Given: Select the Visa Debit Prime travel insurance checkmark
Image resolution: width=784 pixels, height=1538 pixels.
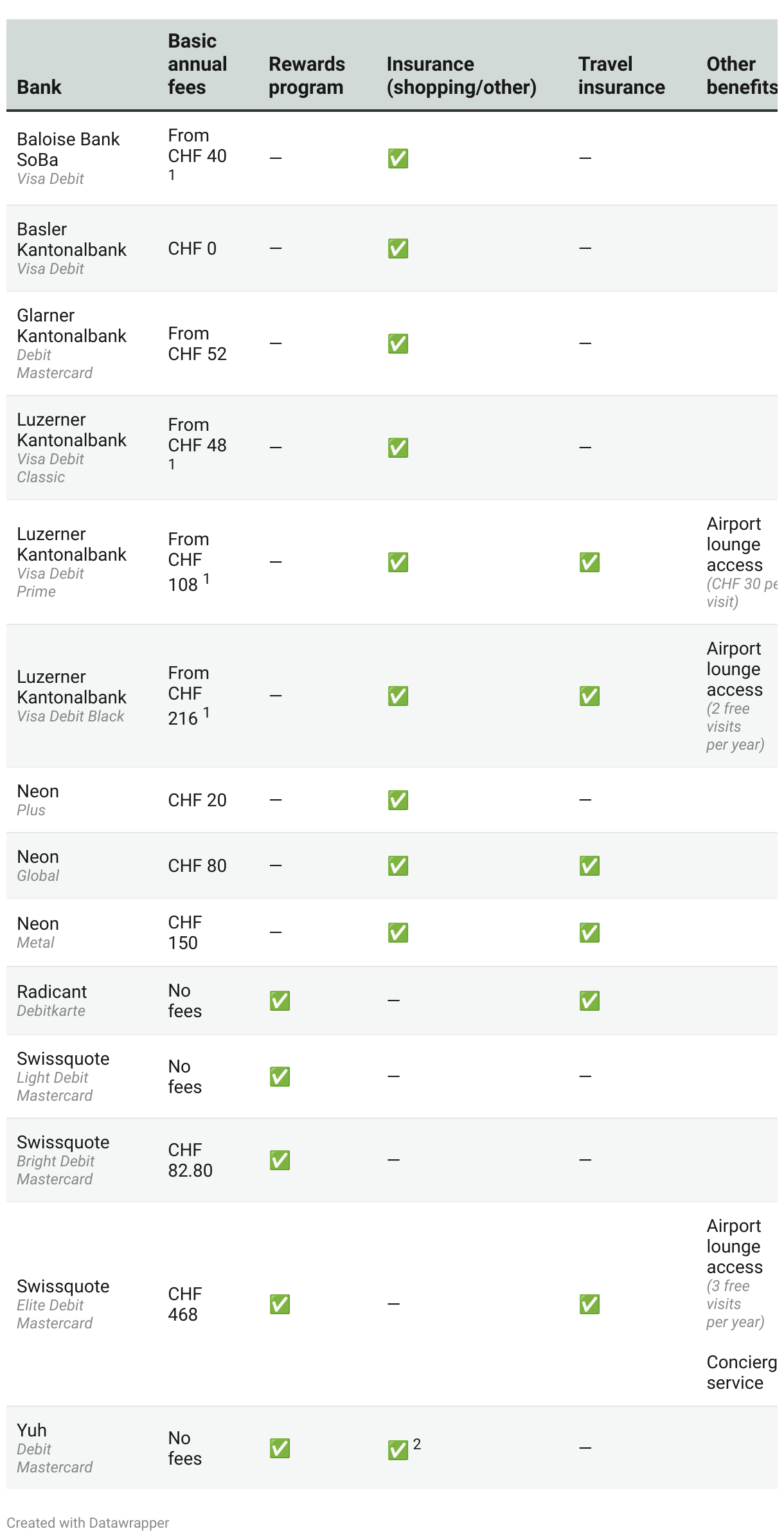Looking at the screenshot, I should pos(589,562).
